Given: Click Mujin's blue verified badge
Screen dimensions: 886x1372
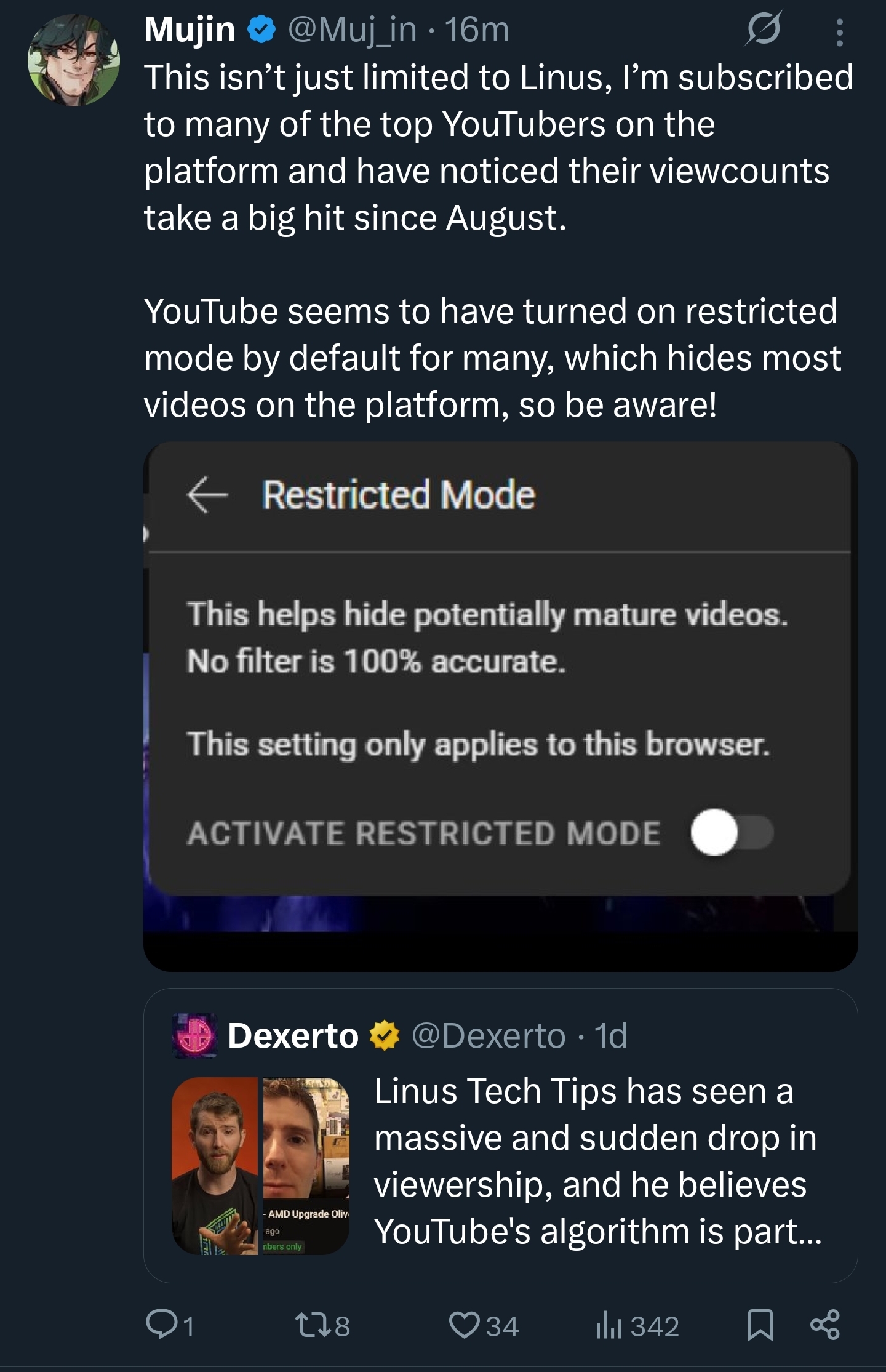Looking at the screenshot, I should pyautogui.click(x=261, y=30).
